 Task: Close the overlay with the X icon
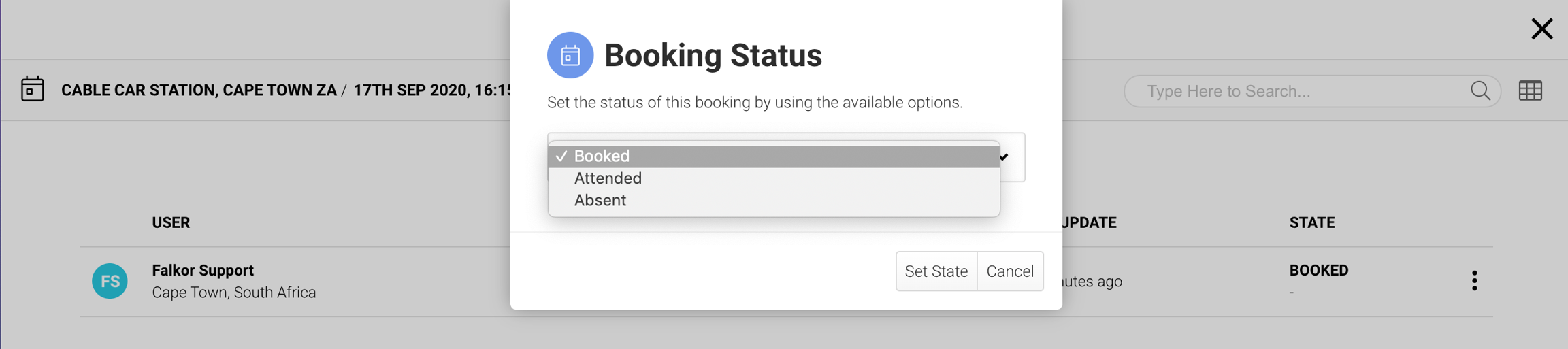pyautogui.click(x=1541, y=29)
